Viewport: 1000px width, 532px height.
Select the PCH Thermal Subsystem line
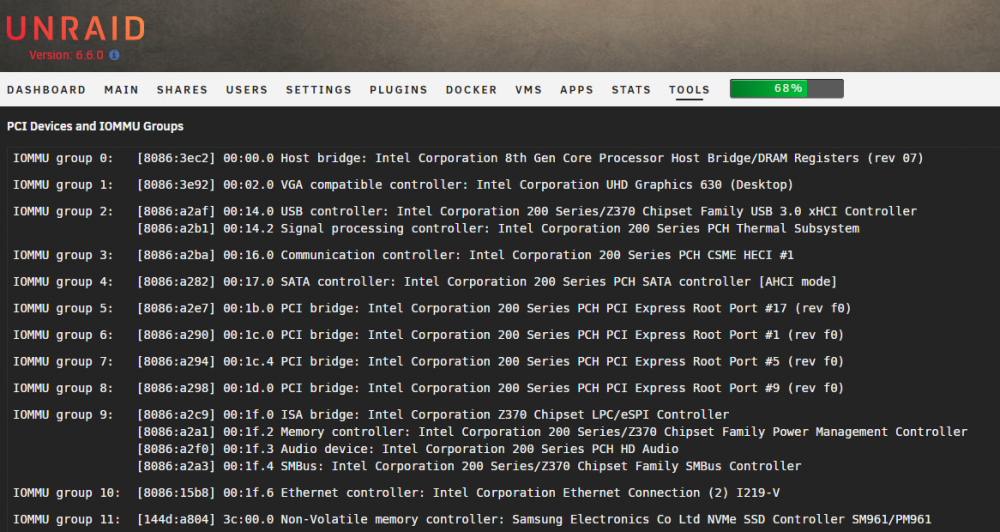tap(498, 228)
